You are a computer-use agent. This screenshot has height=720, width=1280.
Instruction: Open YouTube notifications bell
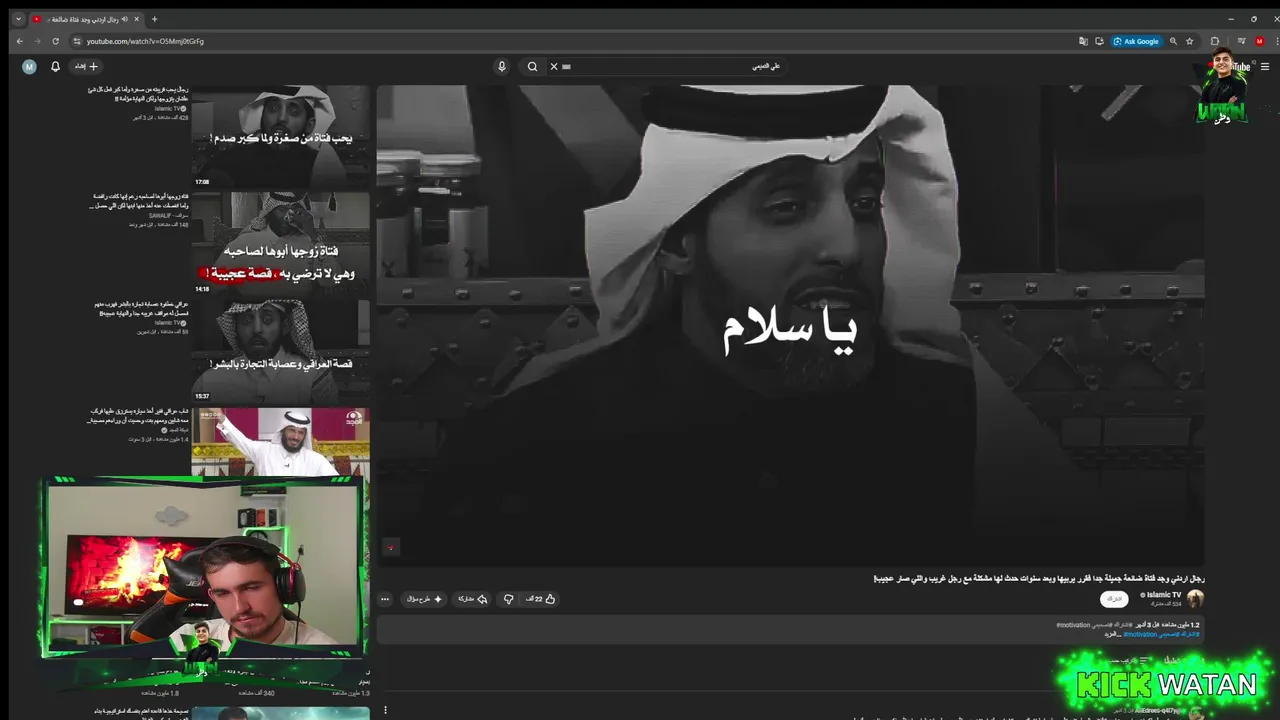pyautogui.click(x=56, y=66)
